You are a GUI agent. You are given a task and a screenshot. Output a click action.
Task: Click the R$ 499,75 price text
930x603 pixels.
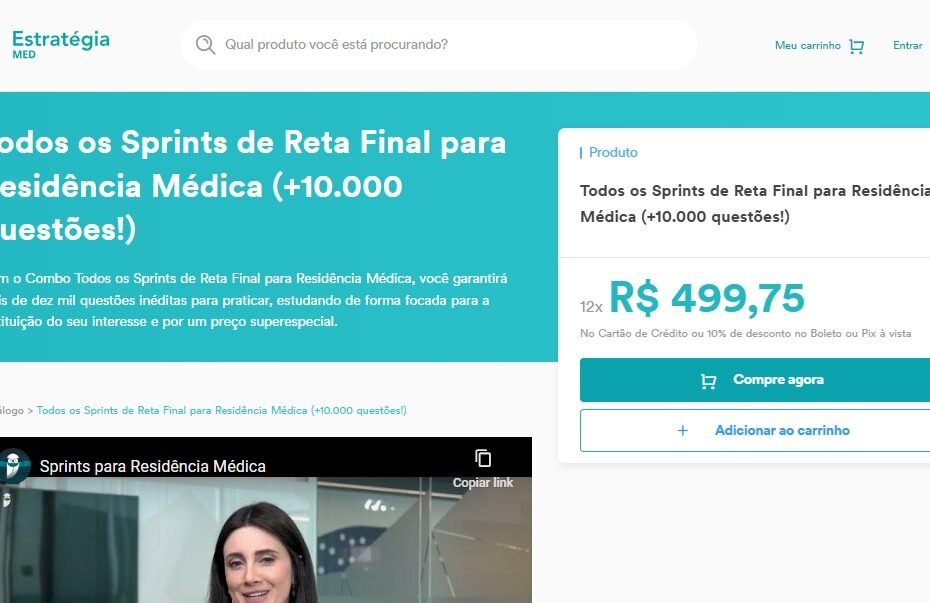[706, 298]
